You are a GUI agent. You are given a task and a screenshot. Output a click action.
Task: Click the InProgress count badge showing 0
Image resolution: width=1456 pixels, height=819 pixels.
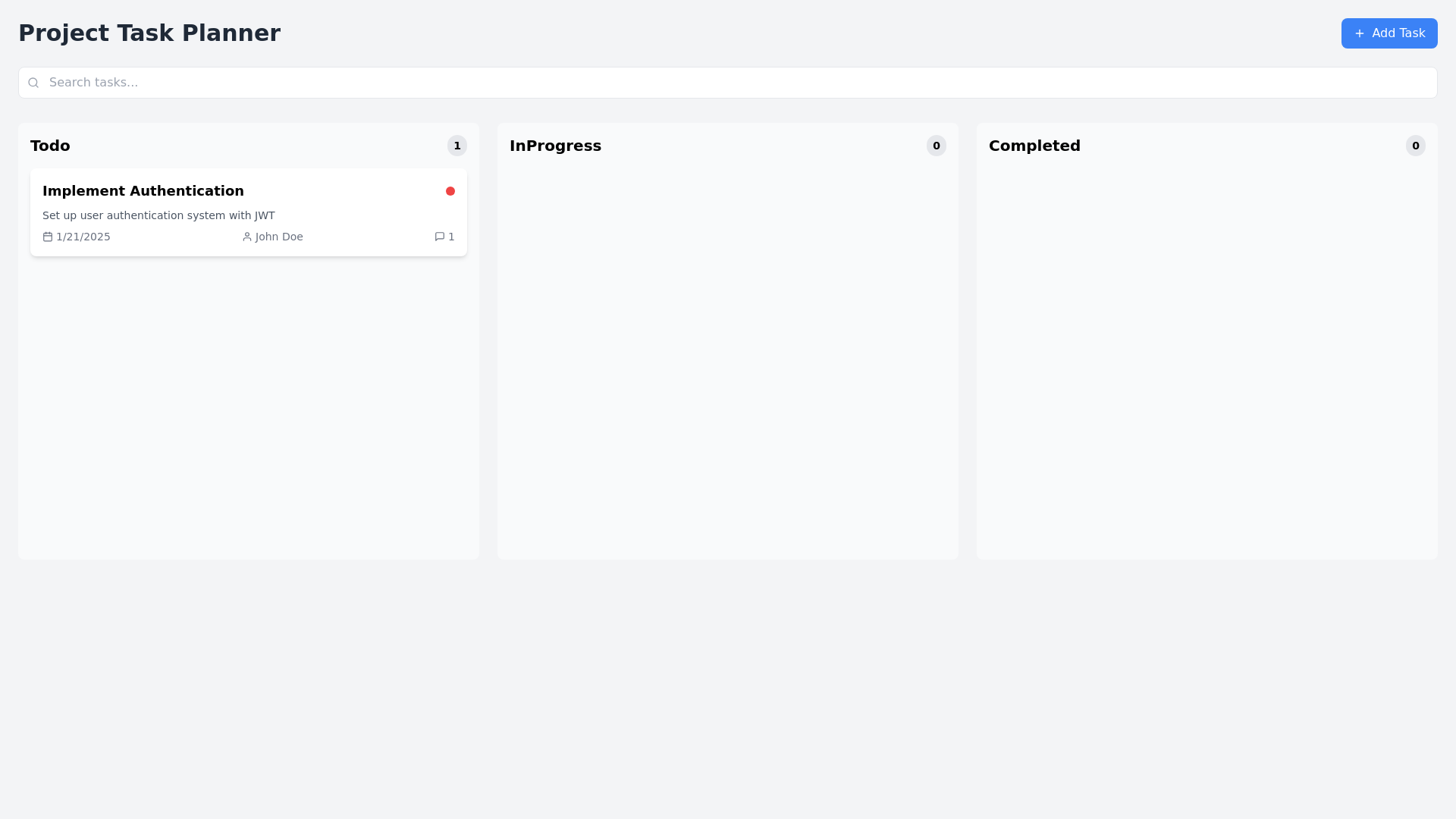[937, 146]
